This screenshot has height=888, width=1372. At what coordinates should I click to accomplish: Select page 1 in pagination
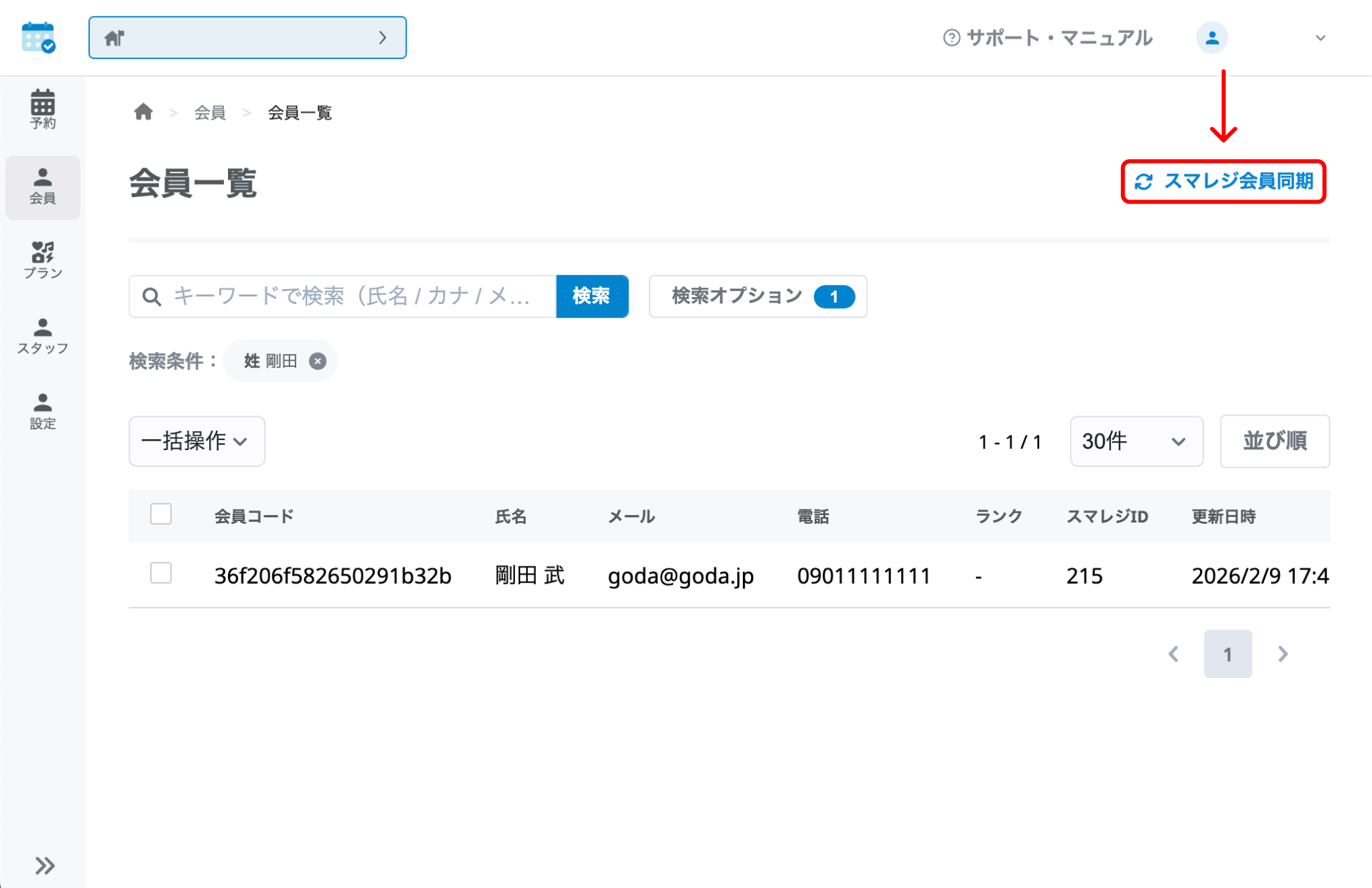[x=1227, y=654]
